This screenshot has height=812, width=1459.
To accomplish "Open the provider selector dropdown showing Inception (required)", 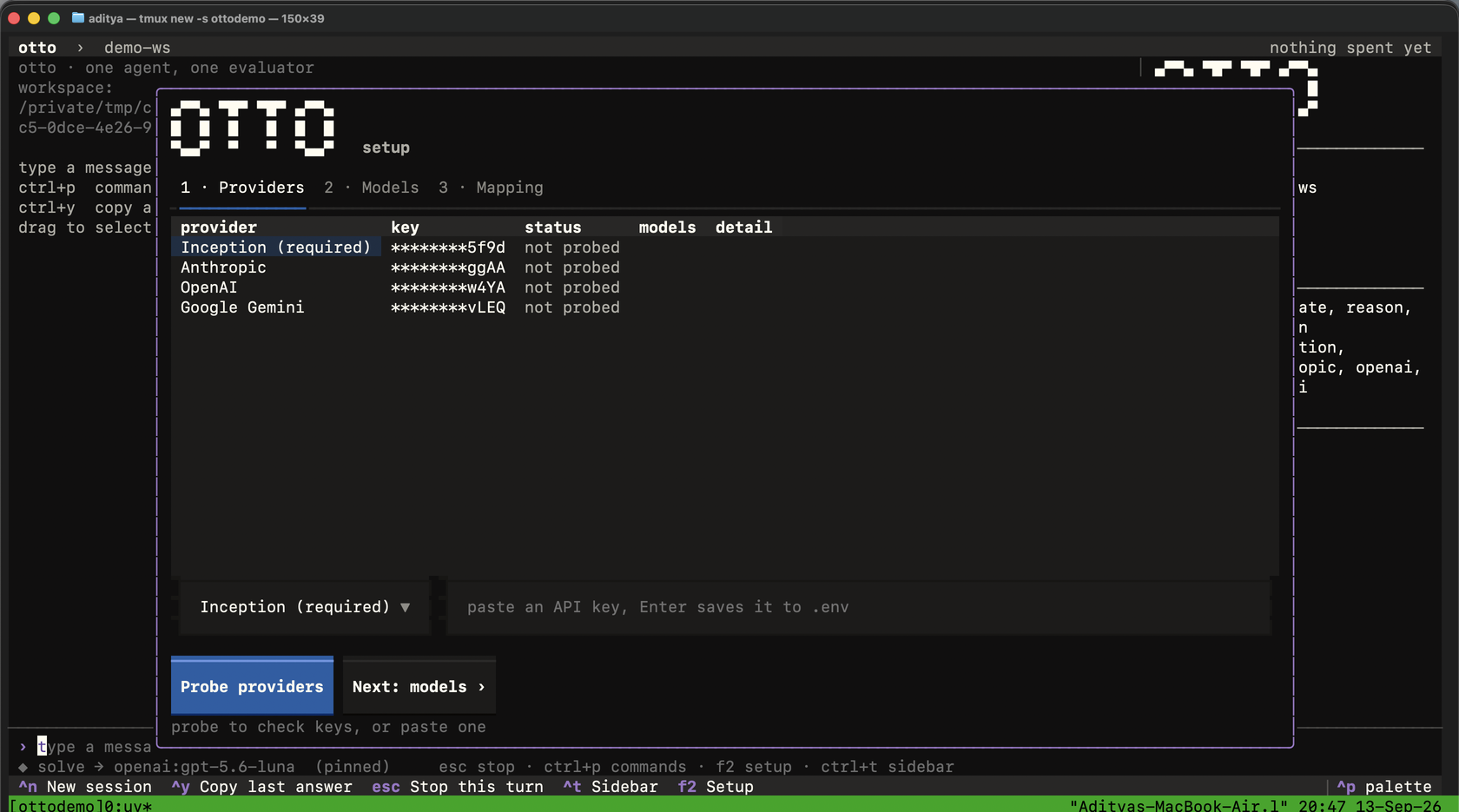I will pyautogui.click(x=305, y=607).
